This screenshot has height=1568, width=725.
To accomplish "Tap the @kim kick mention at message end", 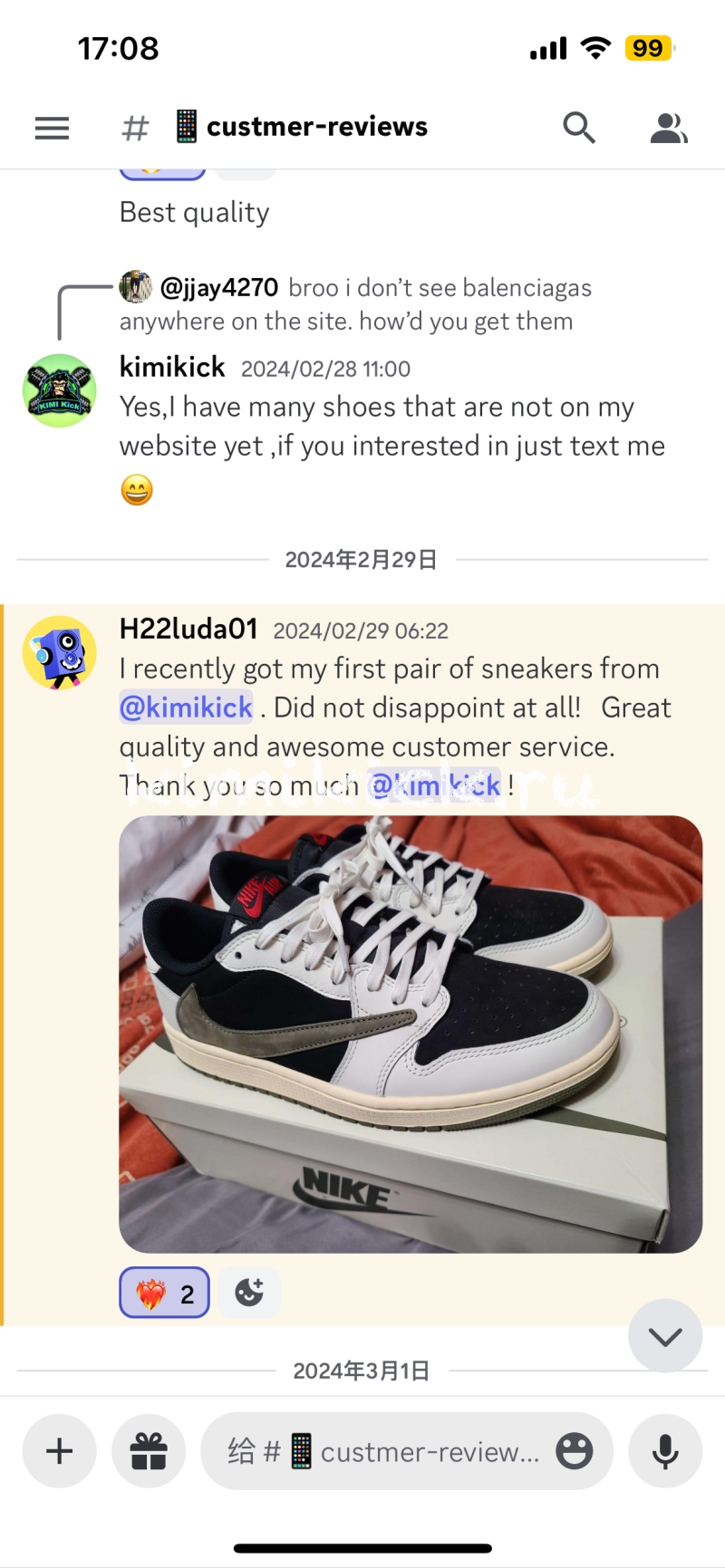I will tap(434, 785).
